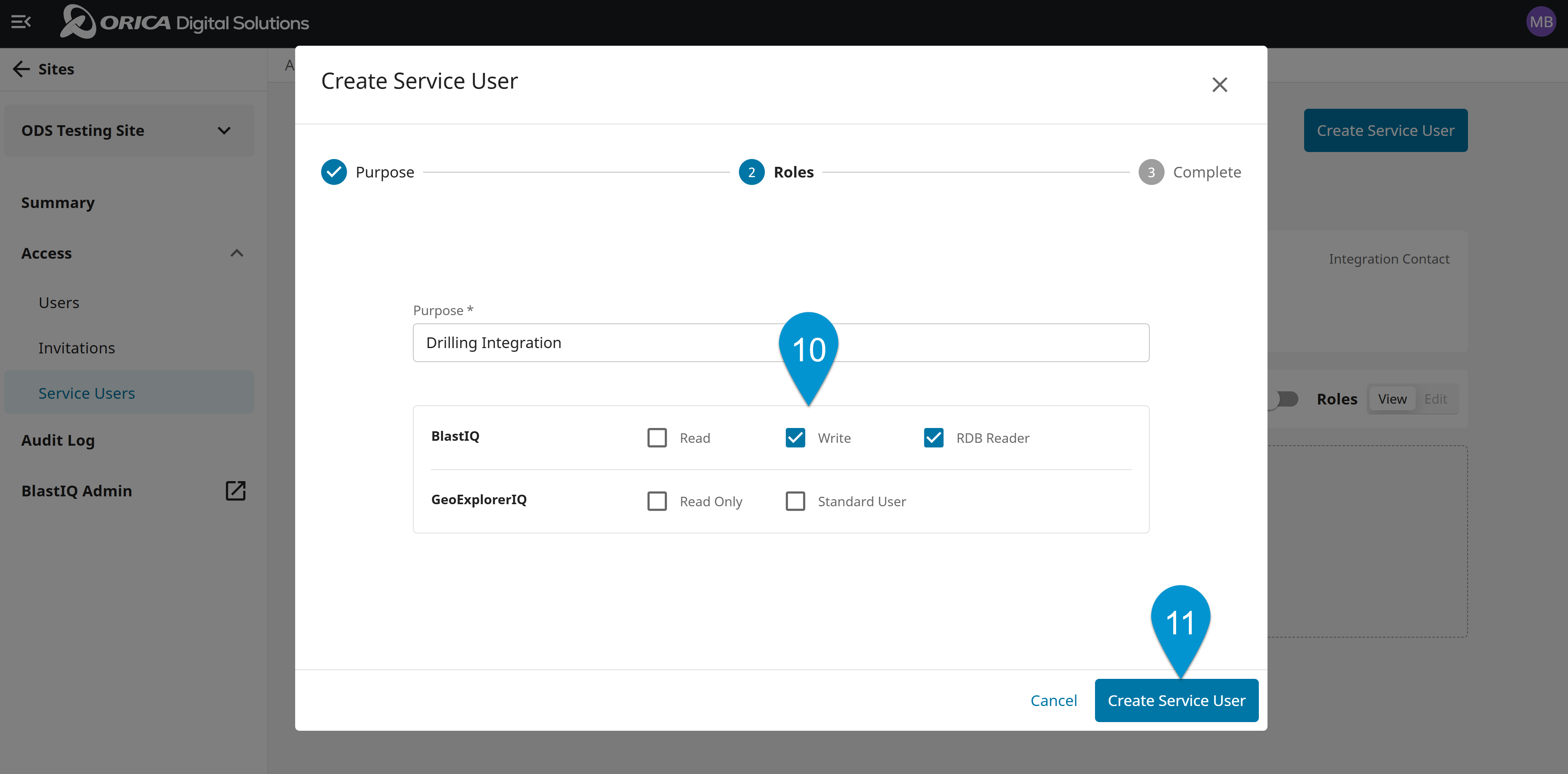Uncheck the RDB Reader checkbox
This screenshot has width=1568, height=774.
[933, 438]
